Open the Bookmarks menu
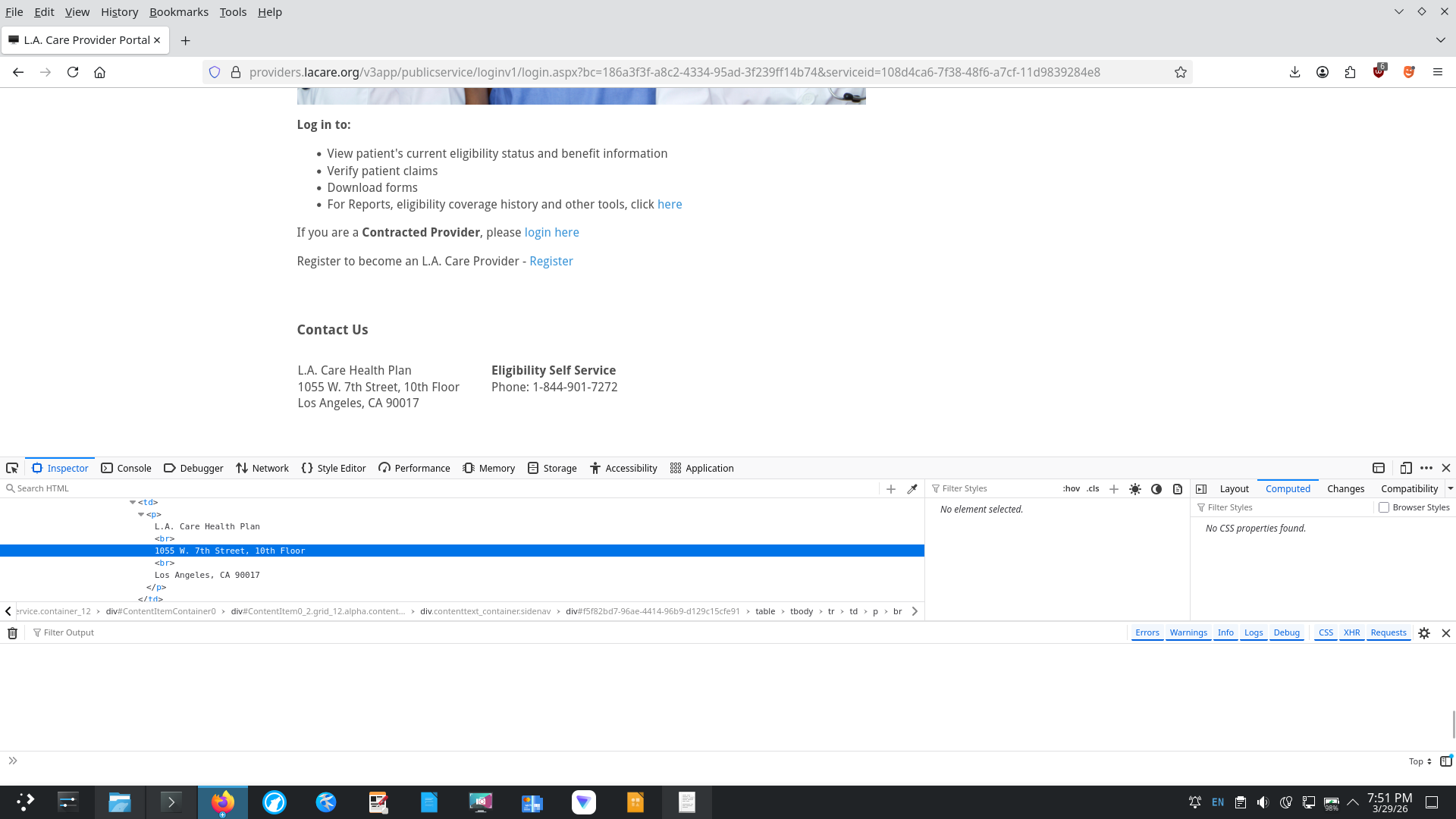 178,12
